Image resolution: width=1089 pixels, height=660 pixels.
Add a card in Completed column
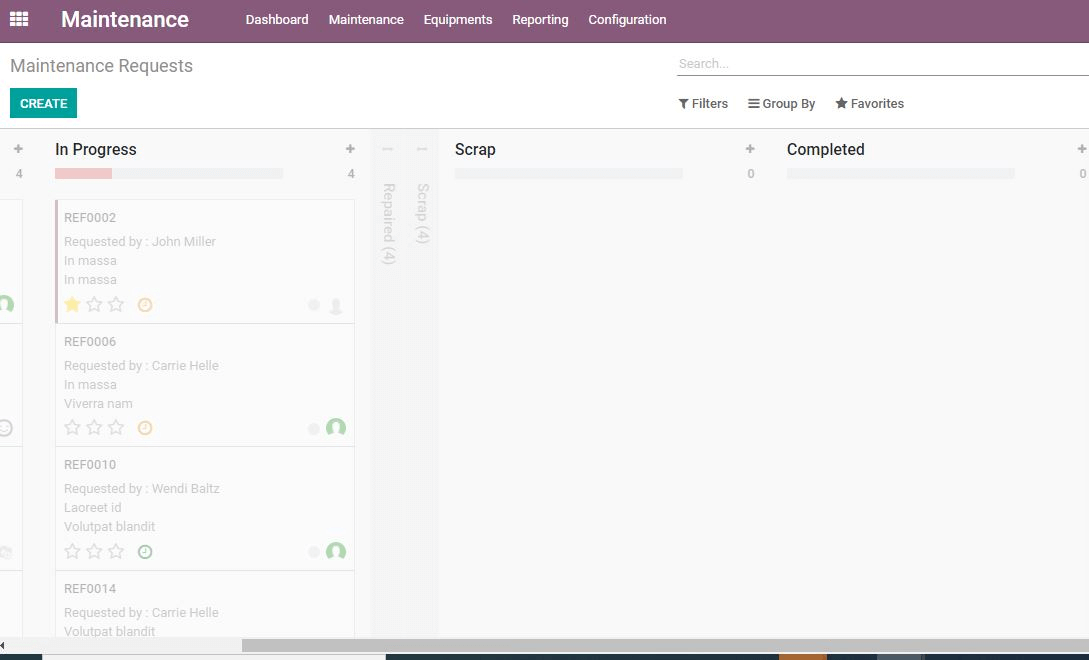point(1081,149)
